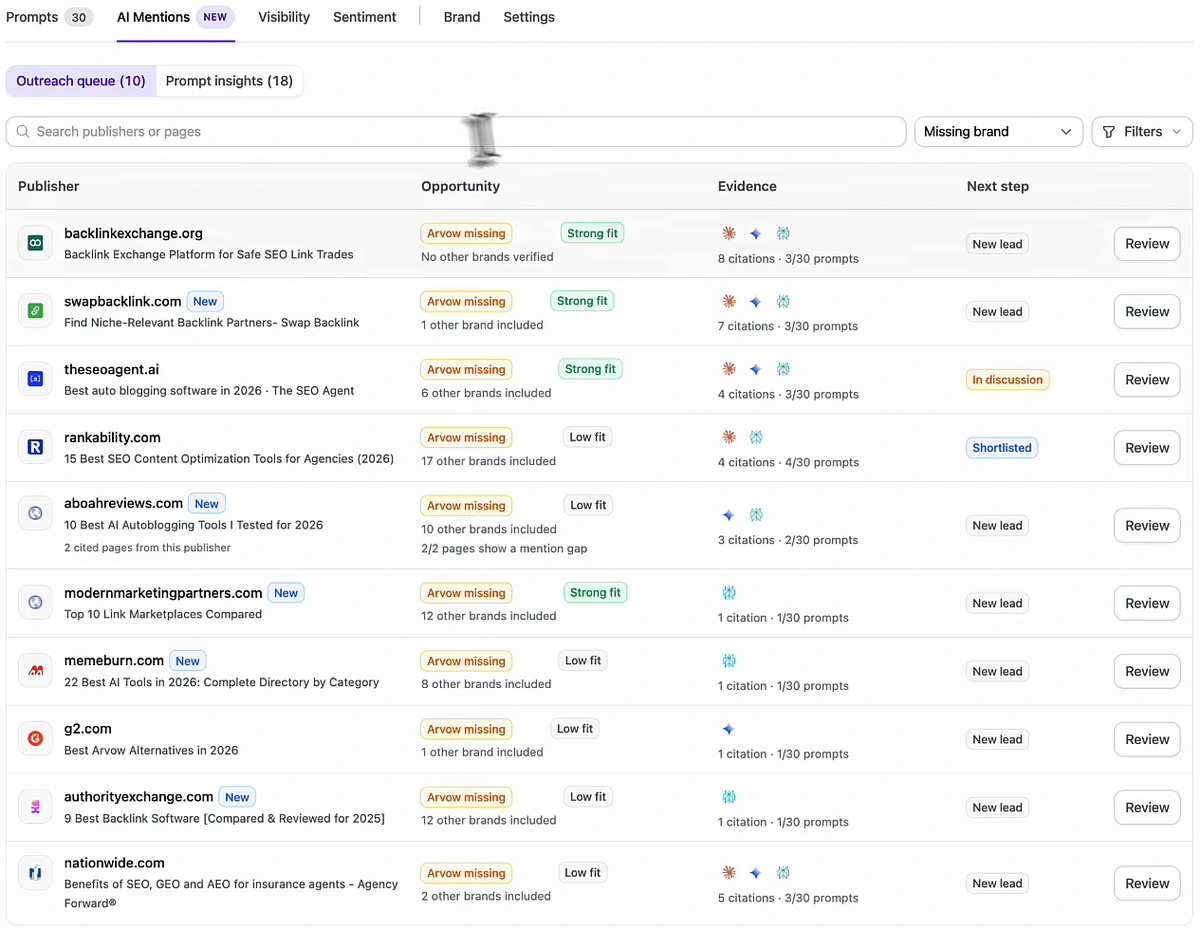1200x930 pixels.
Task: Click the Evidence column header
Action: coord(747,186)
